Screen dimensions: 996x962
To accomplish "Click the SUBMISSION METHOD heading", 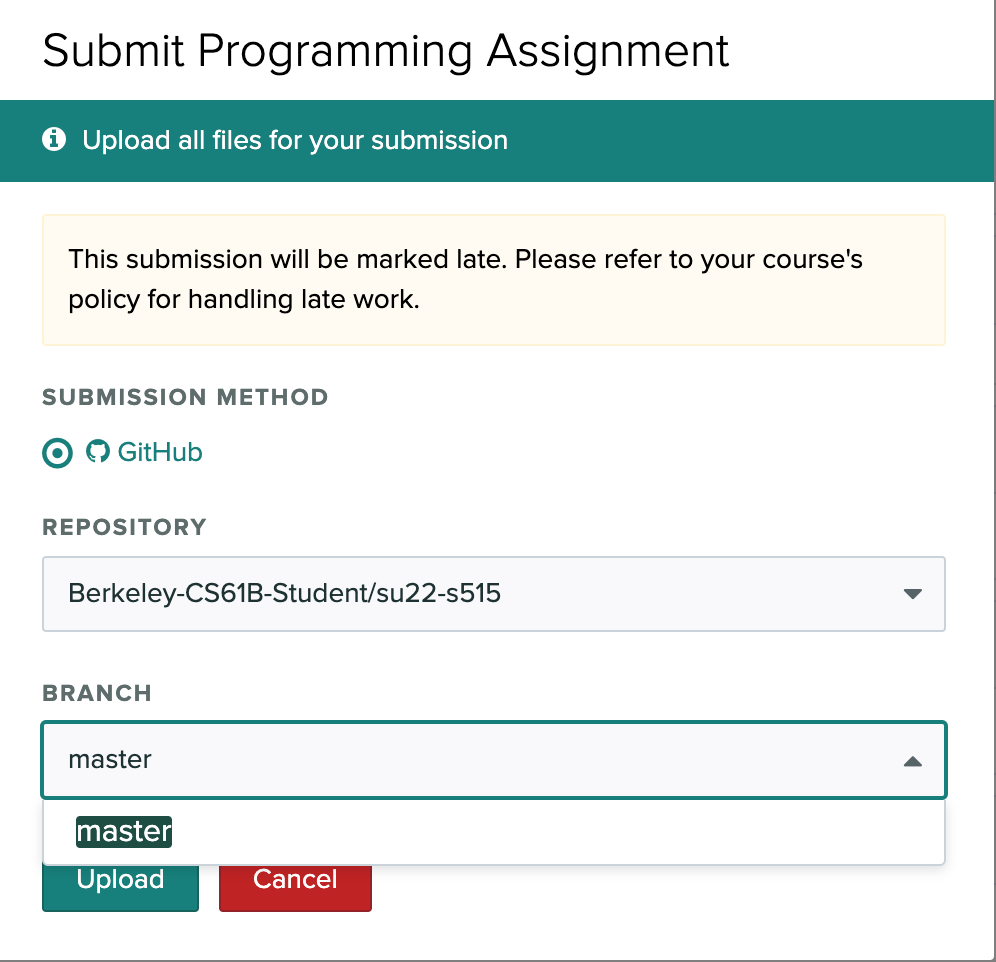I will [x=185, y=397].
